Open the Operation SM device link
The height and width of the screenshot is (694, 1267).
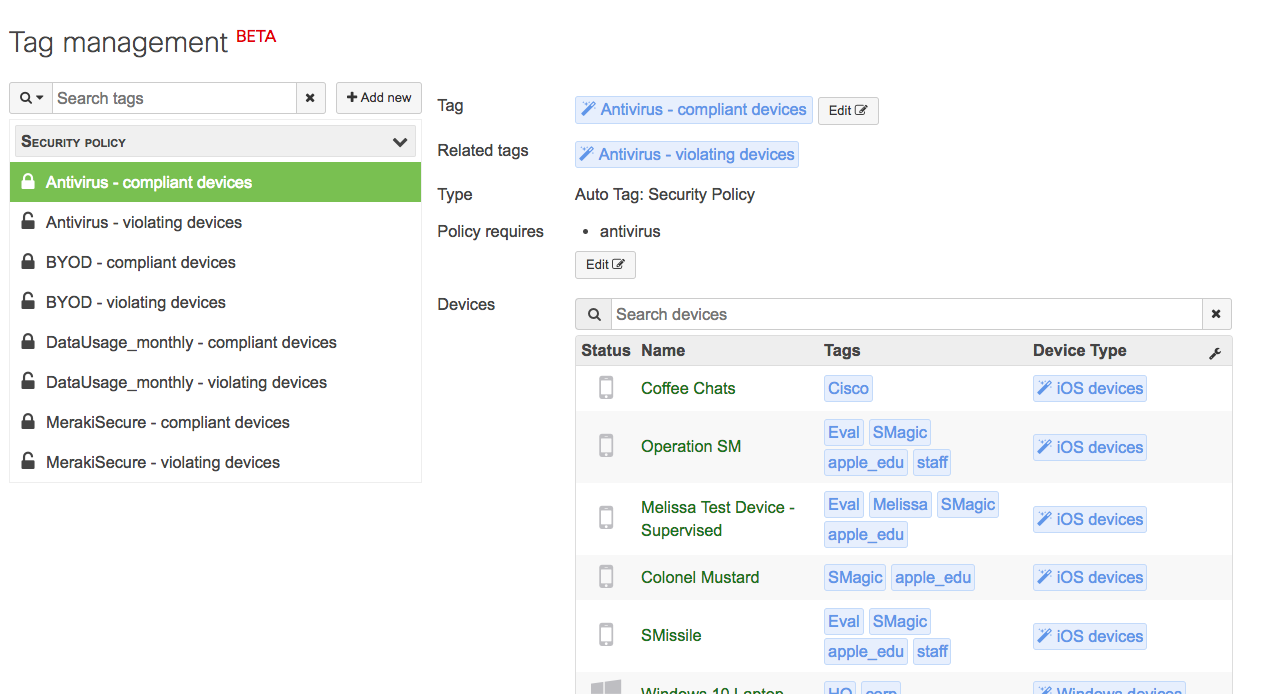click(x=691, y=446)
